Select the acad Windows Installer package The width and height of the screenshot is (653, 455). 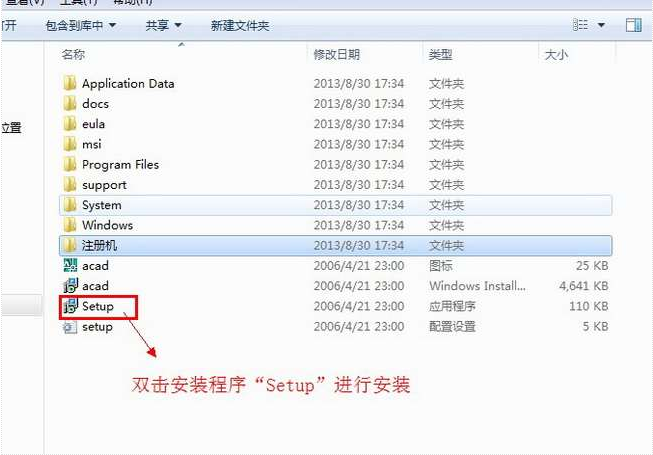pos(95,286)
